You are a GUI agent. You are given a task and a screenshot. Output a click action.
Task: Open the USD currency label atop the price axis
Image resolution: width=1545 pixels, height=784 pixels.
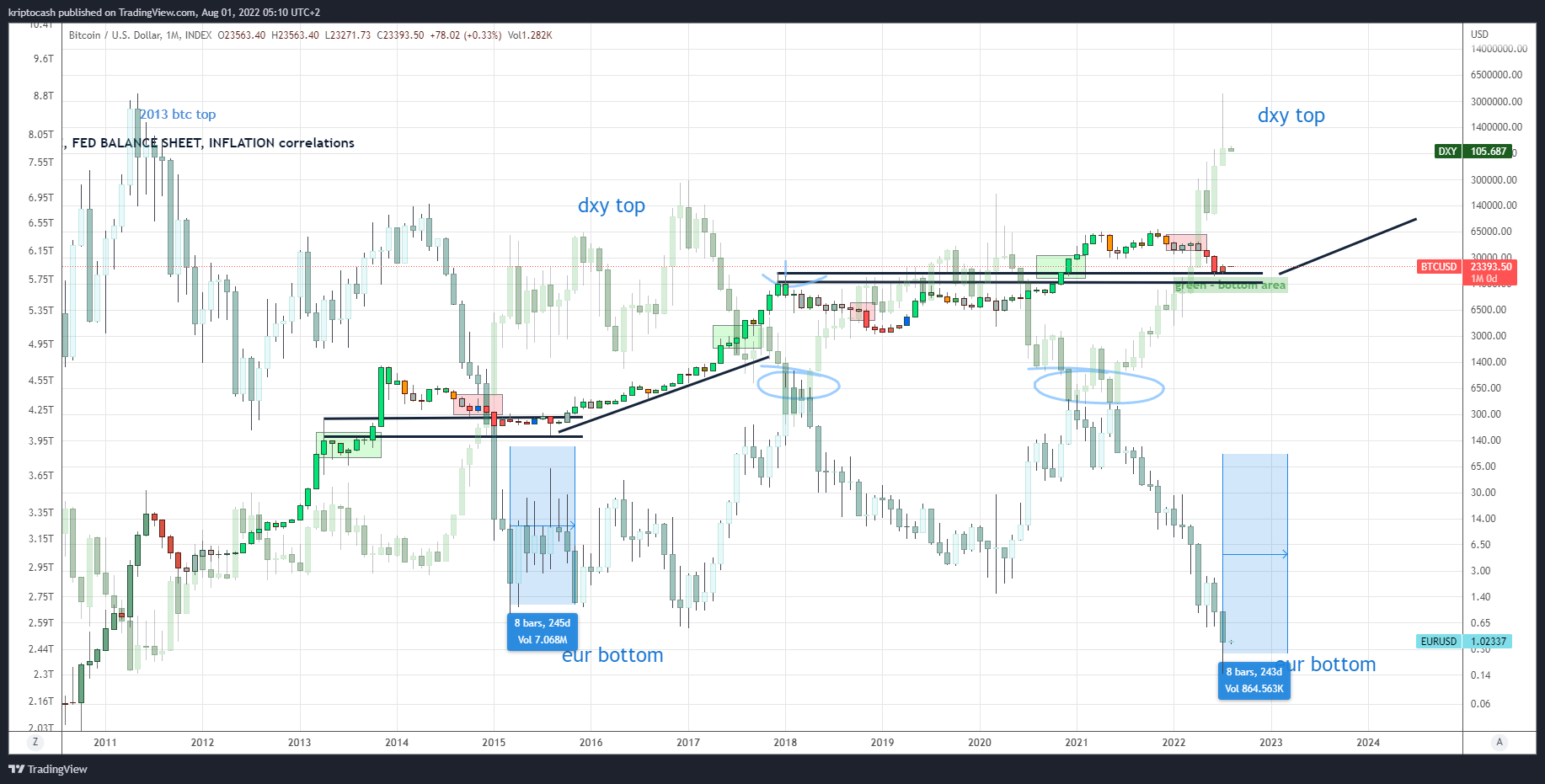tap(1479, 35)
